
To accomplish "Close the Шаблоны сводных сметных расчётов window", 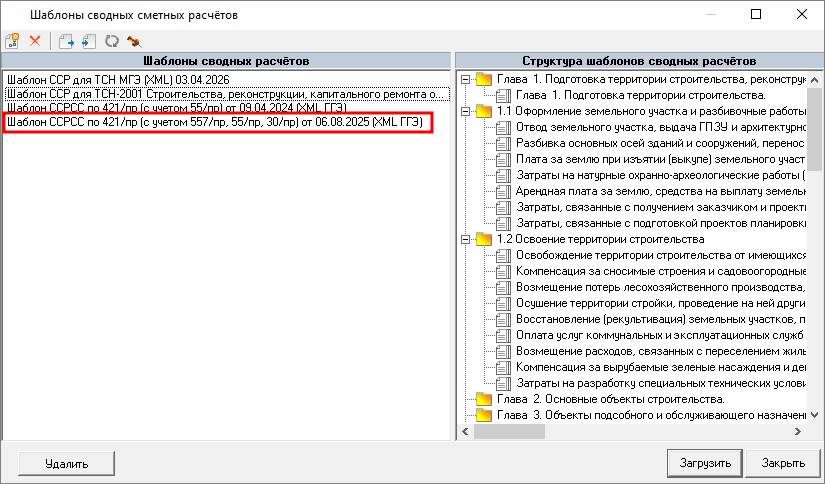I will [x=802, y=14].
